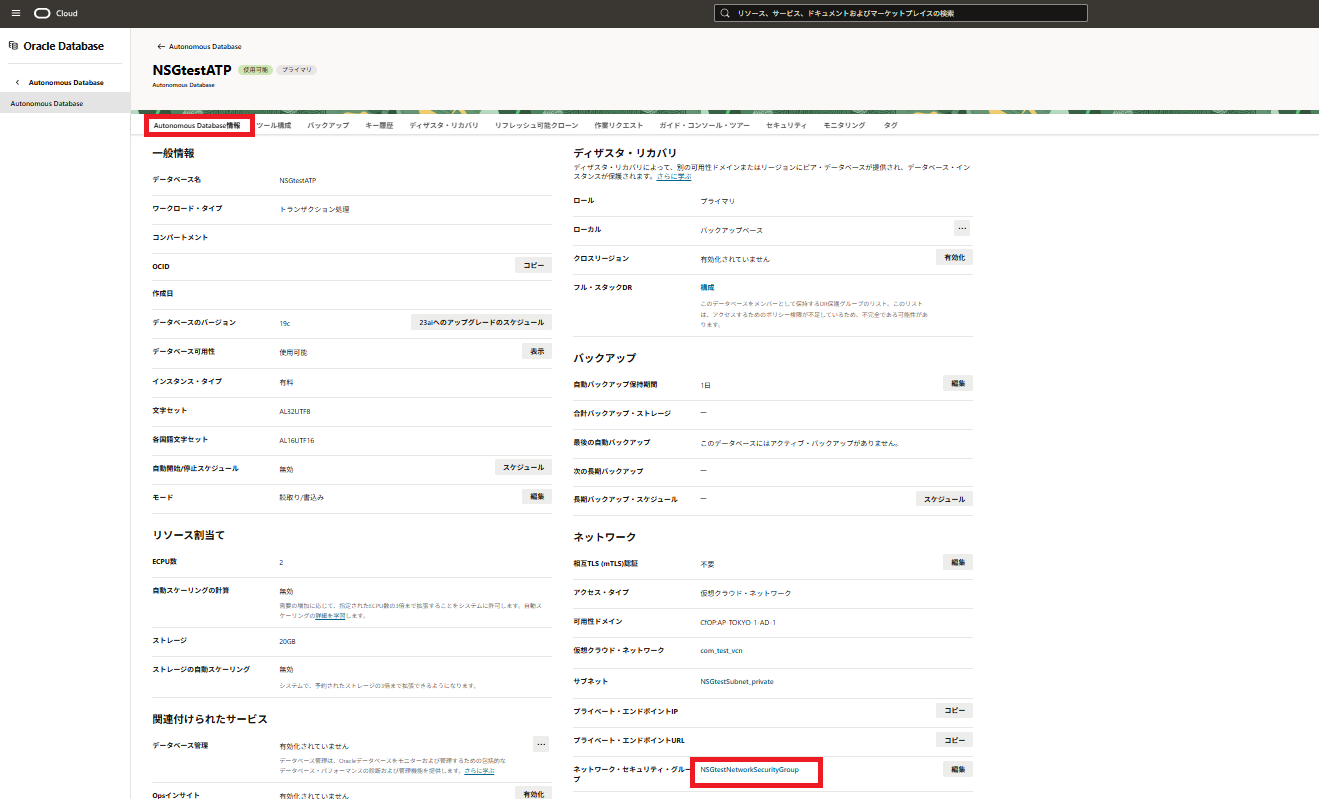Open the NSGtestSubnet_private link
This screenshot has height=799, width=1319.
(x=736, y=682)
